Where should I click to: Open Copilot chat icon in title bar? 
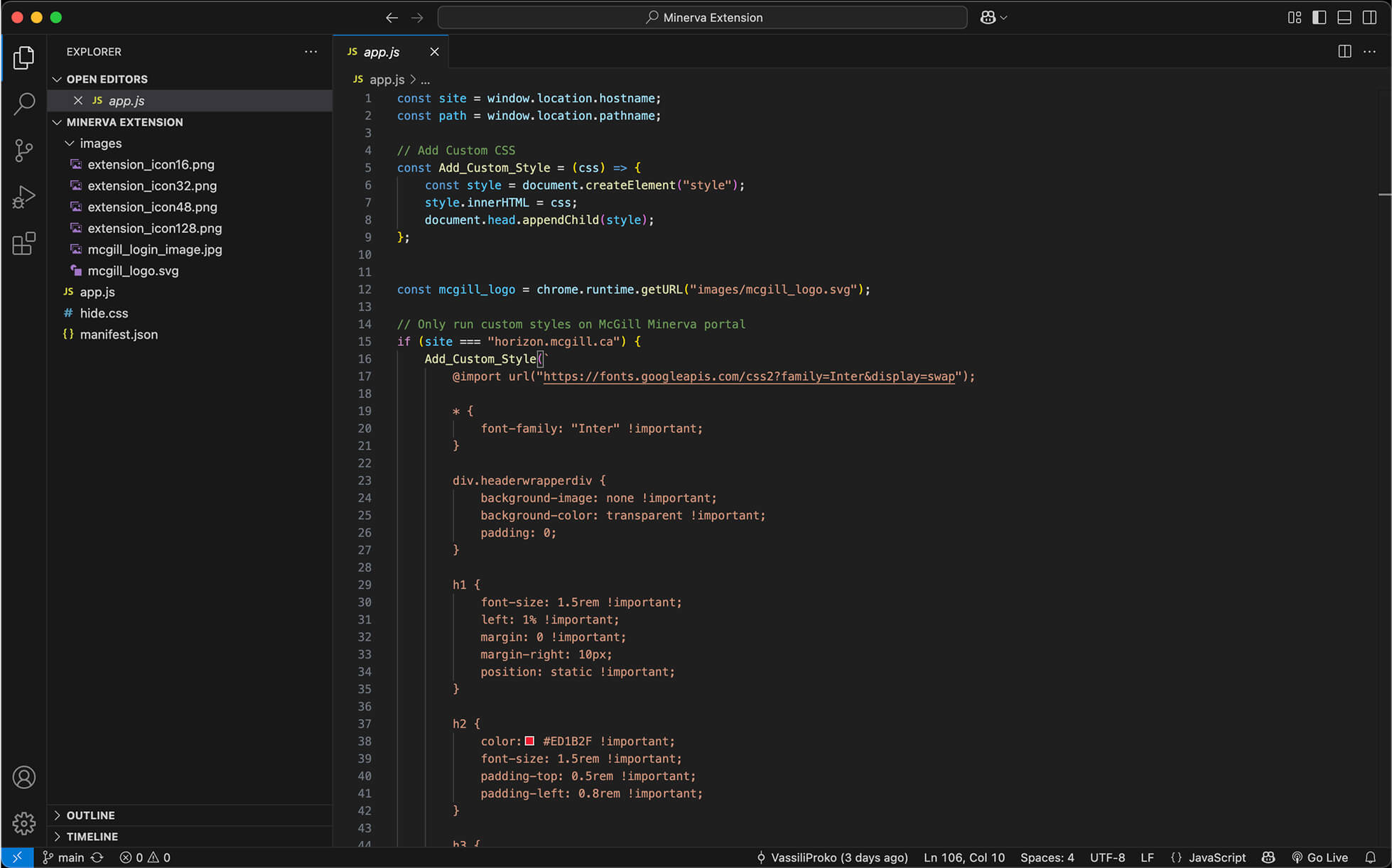coord(988,18)
